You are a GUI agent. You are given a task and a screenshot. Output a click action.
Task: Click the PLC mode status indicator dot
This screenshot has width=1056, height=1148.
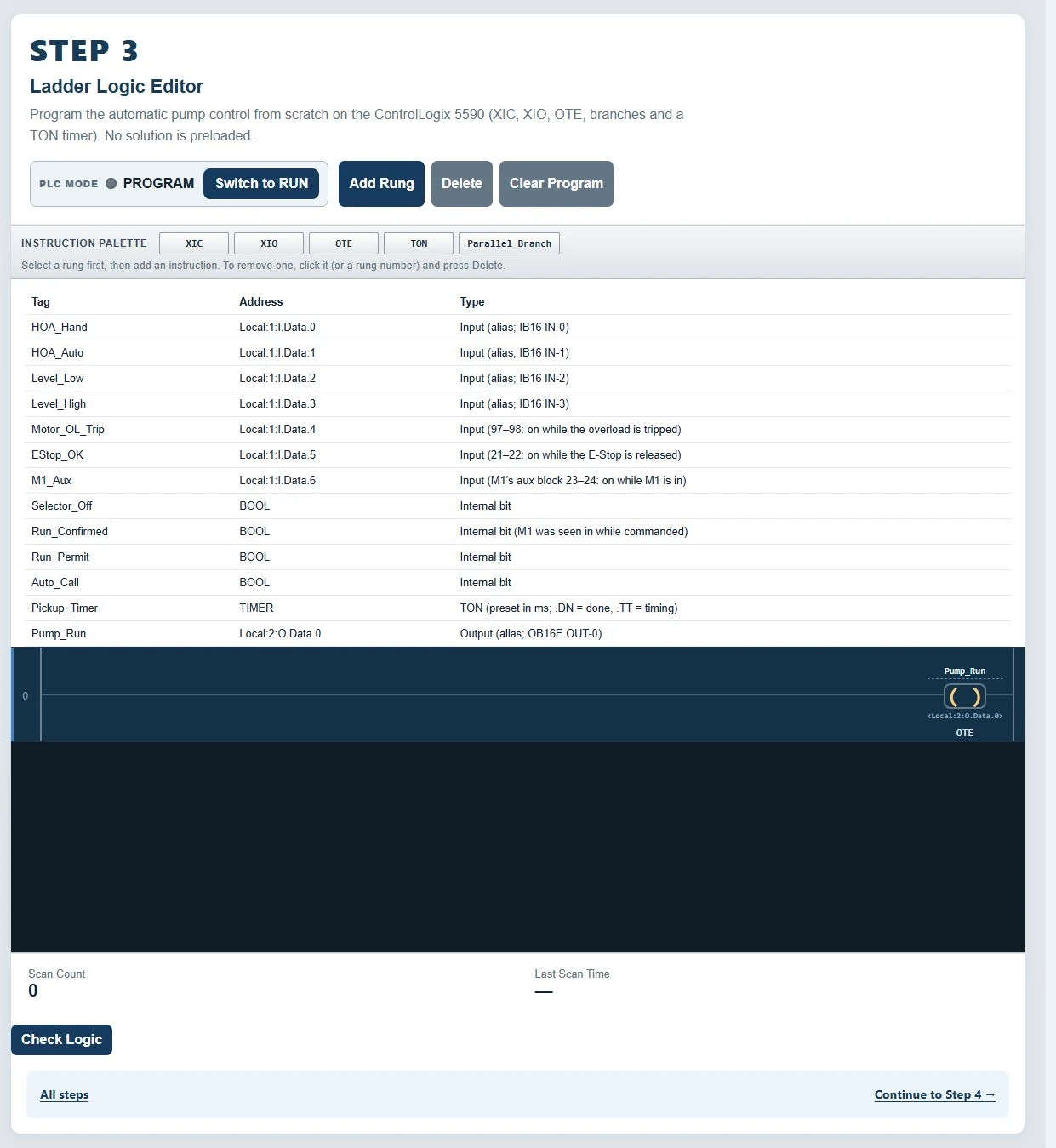coord(111,184)
